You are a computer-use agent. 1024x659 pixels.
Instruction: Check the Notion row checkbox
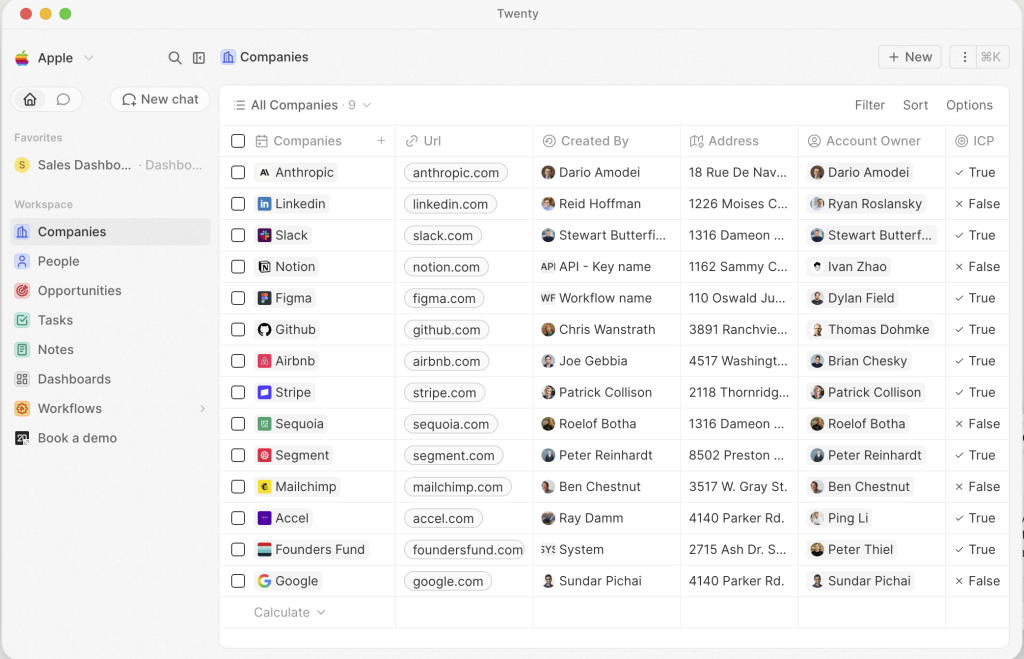238,266
